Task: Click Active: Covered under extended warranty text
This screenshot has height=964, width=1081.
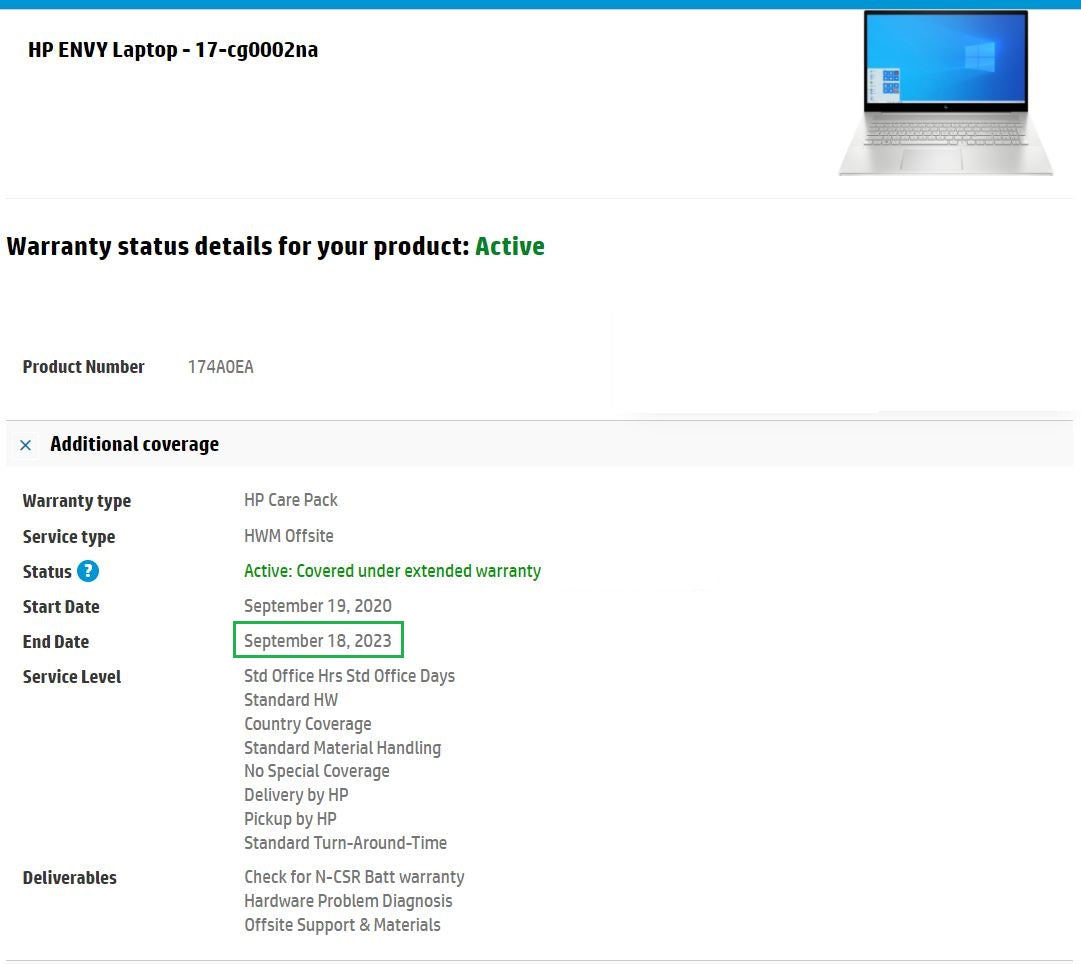Action: click(392, 571)
